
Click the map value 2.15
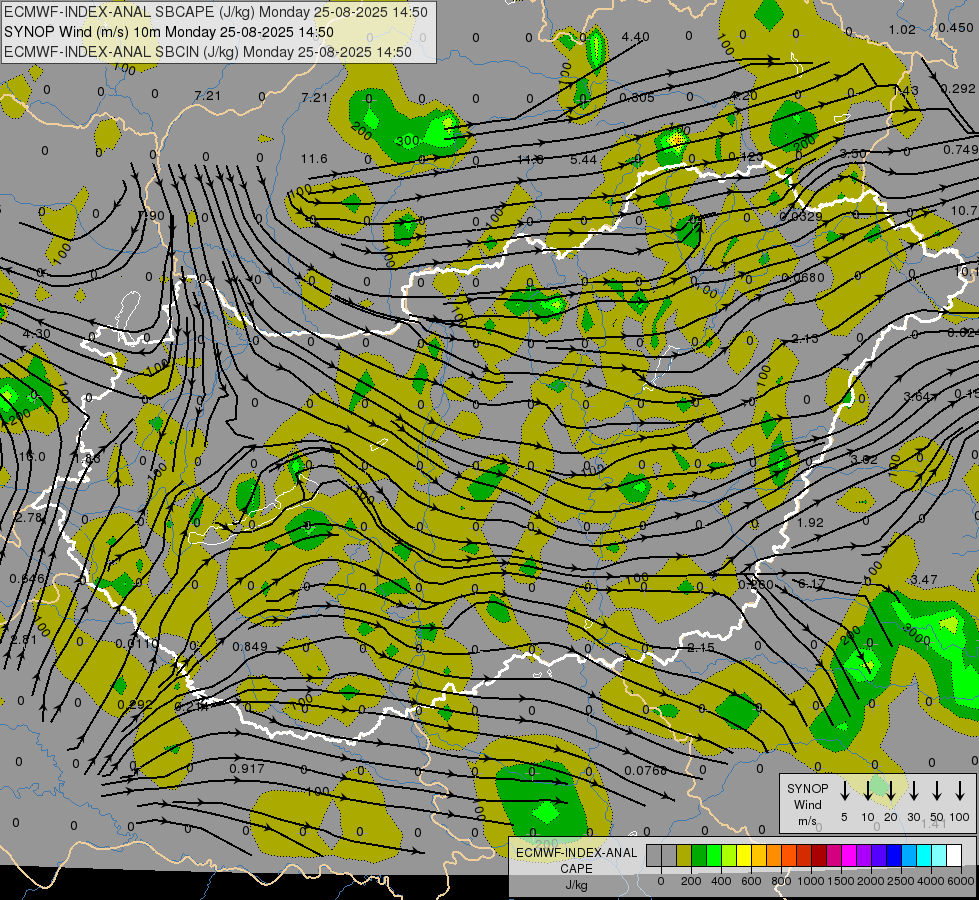coord(701,648)
